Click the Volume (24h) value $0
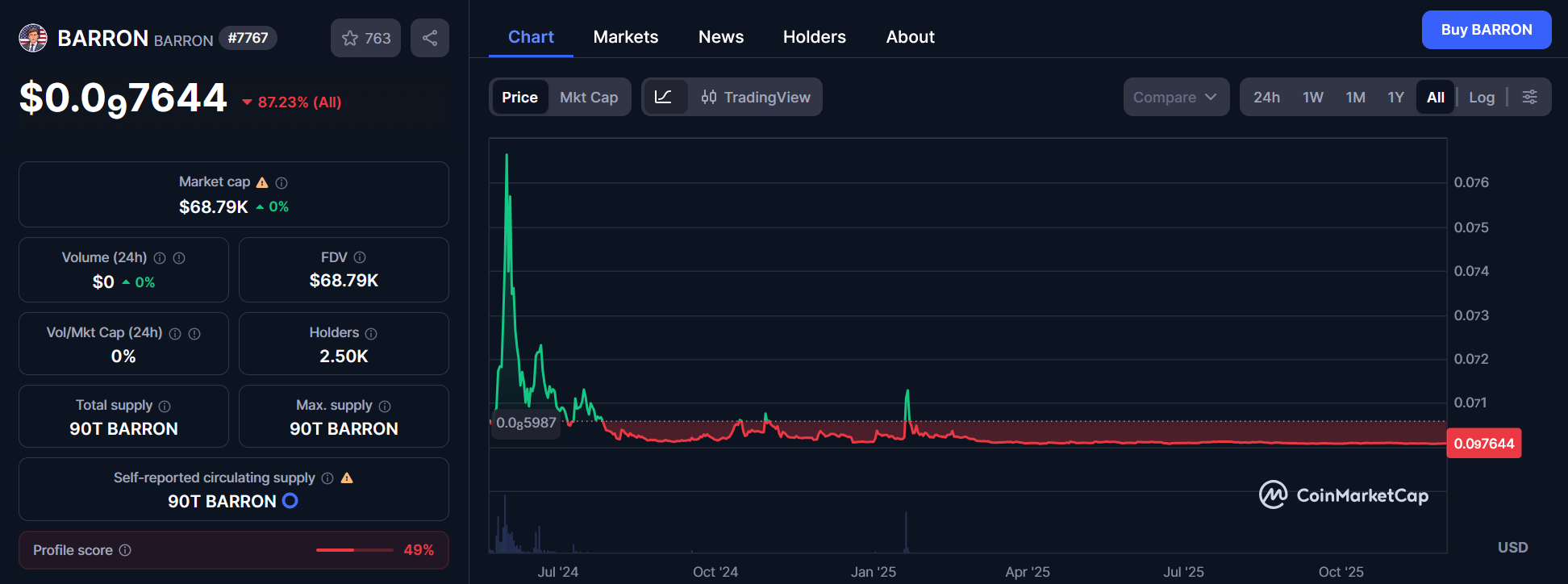Screen dimensions: 1568x584 103,282
